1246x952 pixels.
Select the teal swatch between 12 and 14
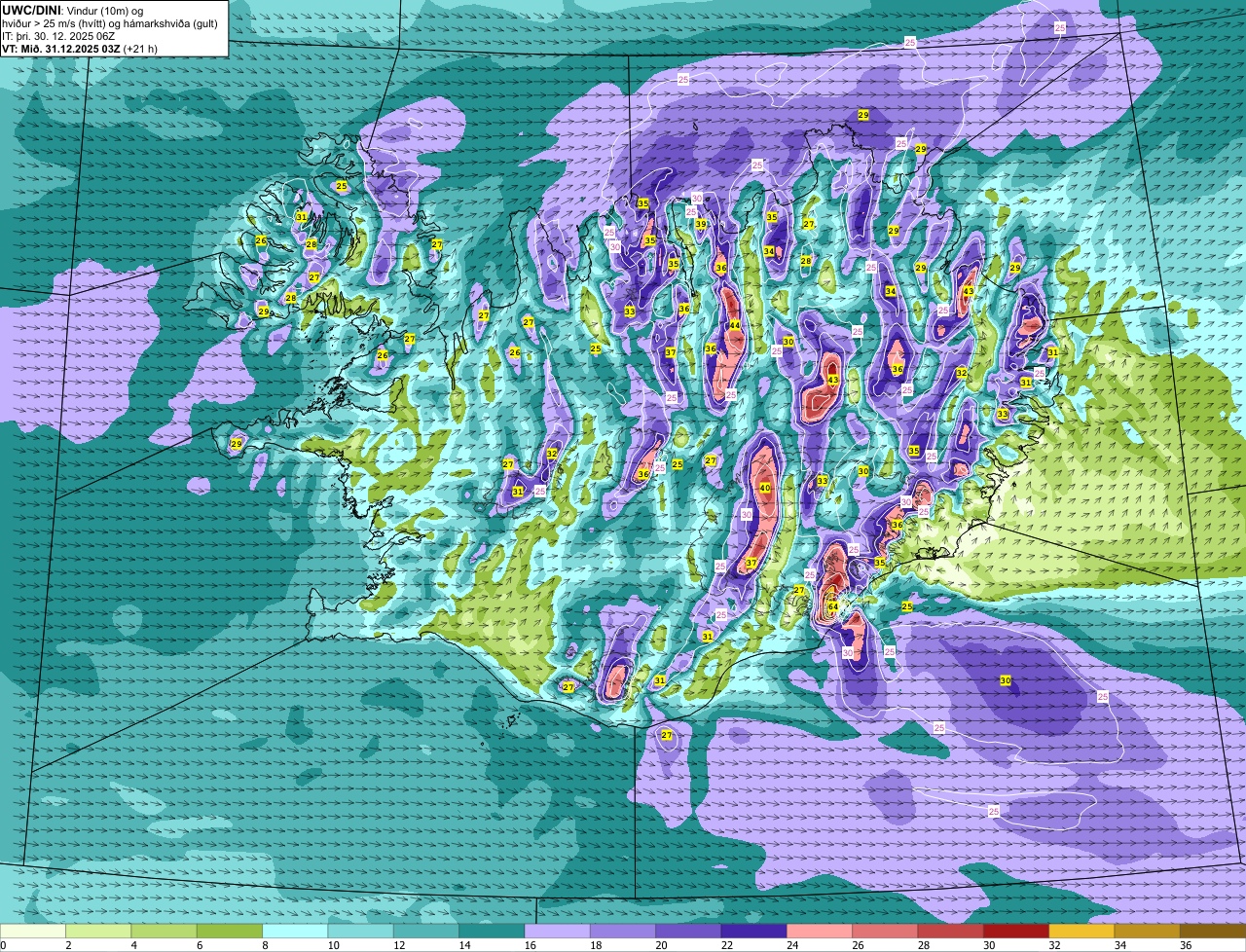(426, 932)
